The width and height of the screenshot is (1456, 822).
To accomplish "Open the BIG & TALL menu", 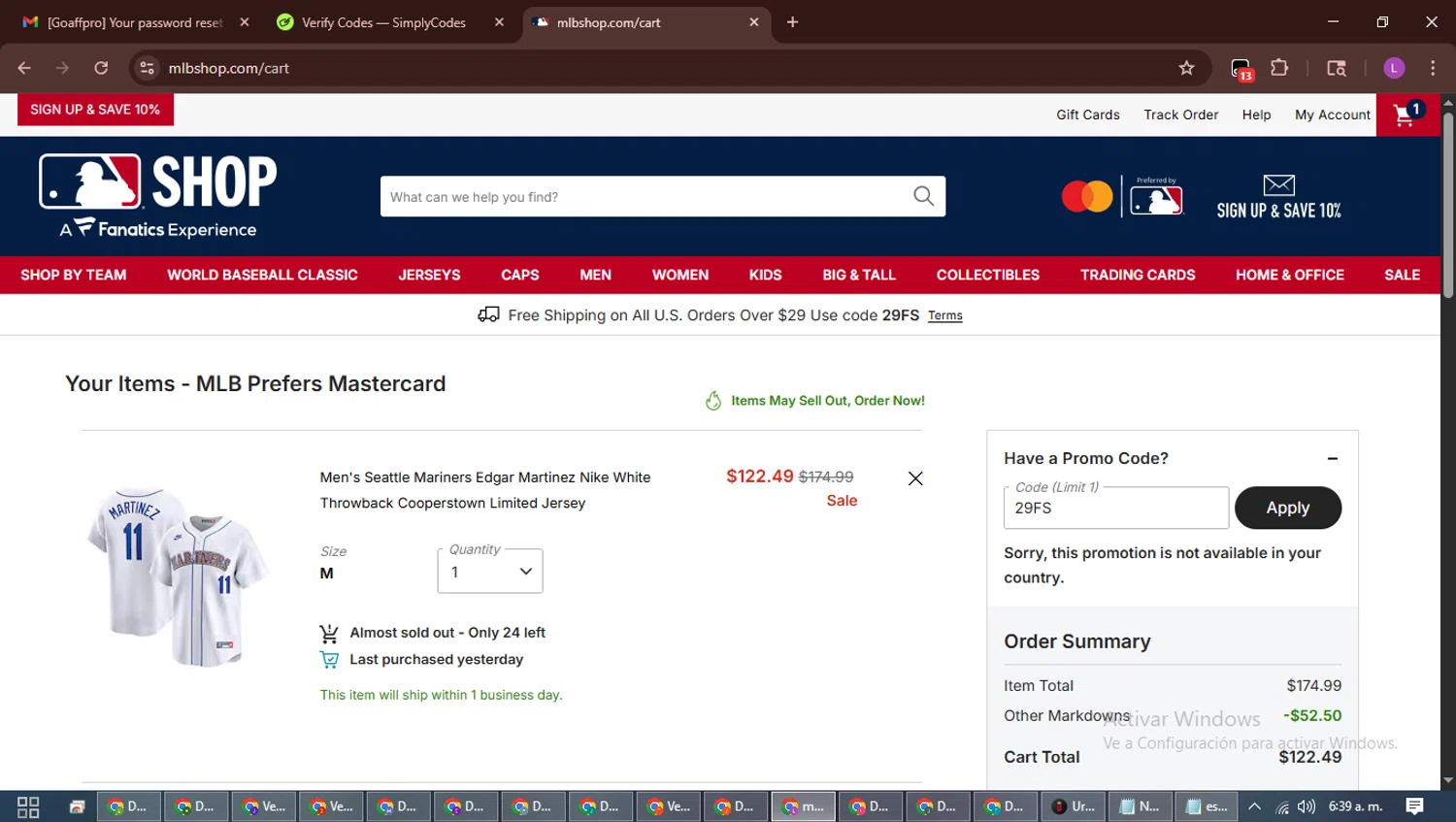I will pos(859,275).
